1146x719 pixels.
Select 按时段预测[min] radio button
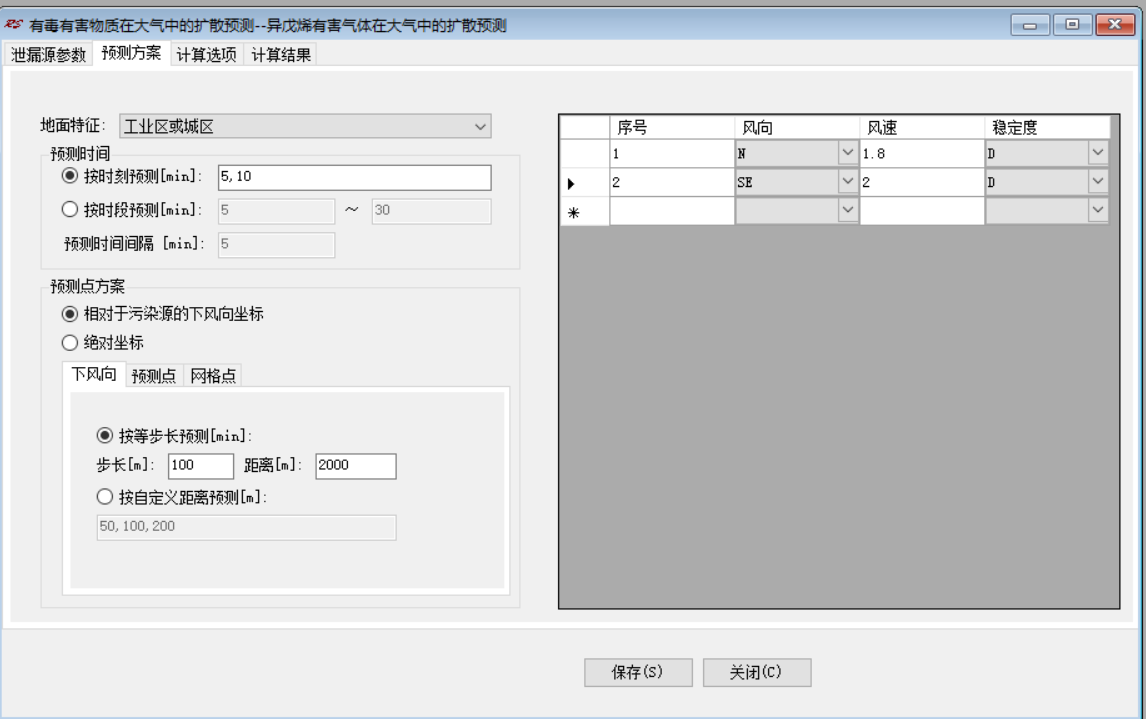(x=70, y=210)
